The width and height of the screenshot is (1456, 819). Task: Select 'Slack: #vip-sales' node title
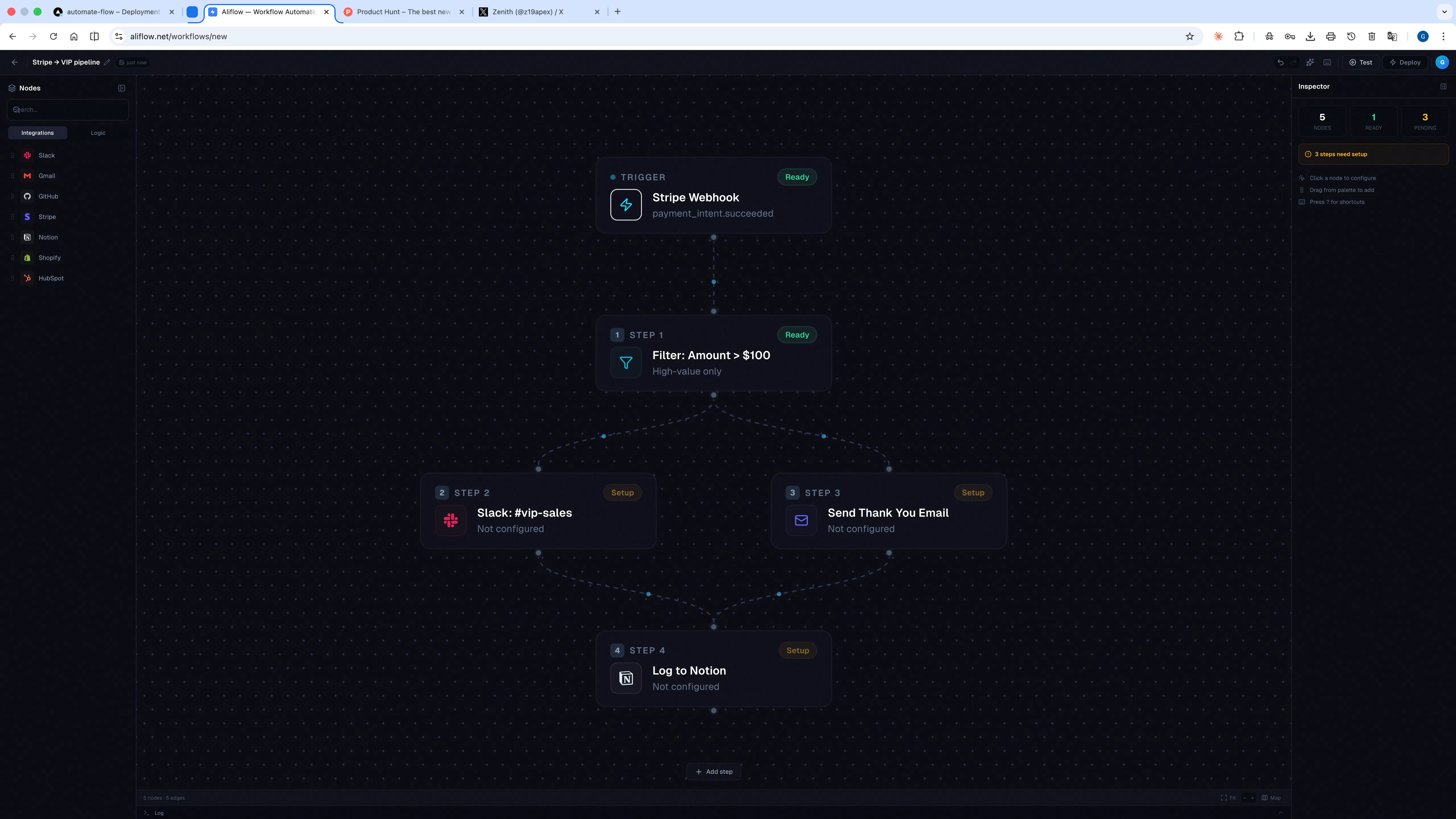(x=524, y=513)
